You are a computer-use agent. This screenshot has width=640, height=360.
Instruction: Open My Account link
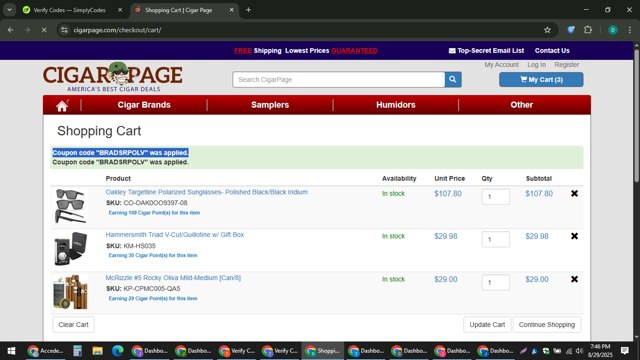point(502,64)
